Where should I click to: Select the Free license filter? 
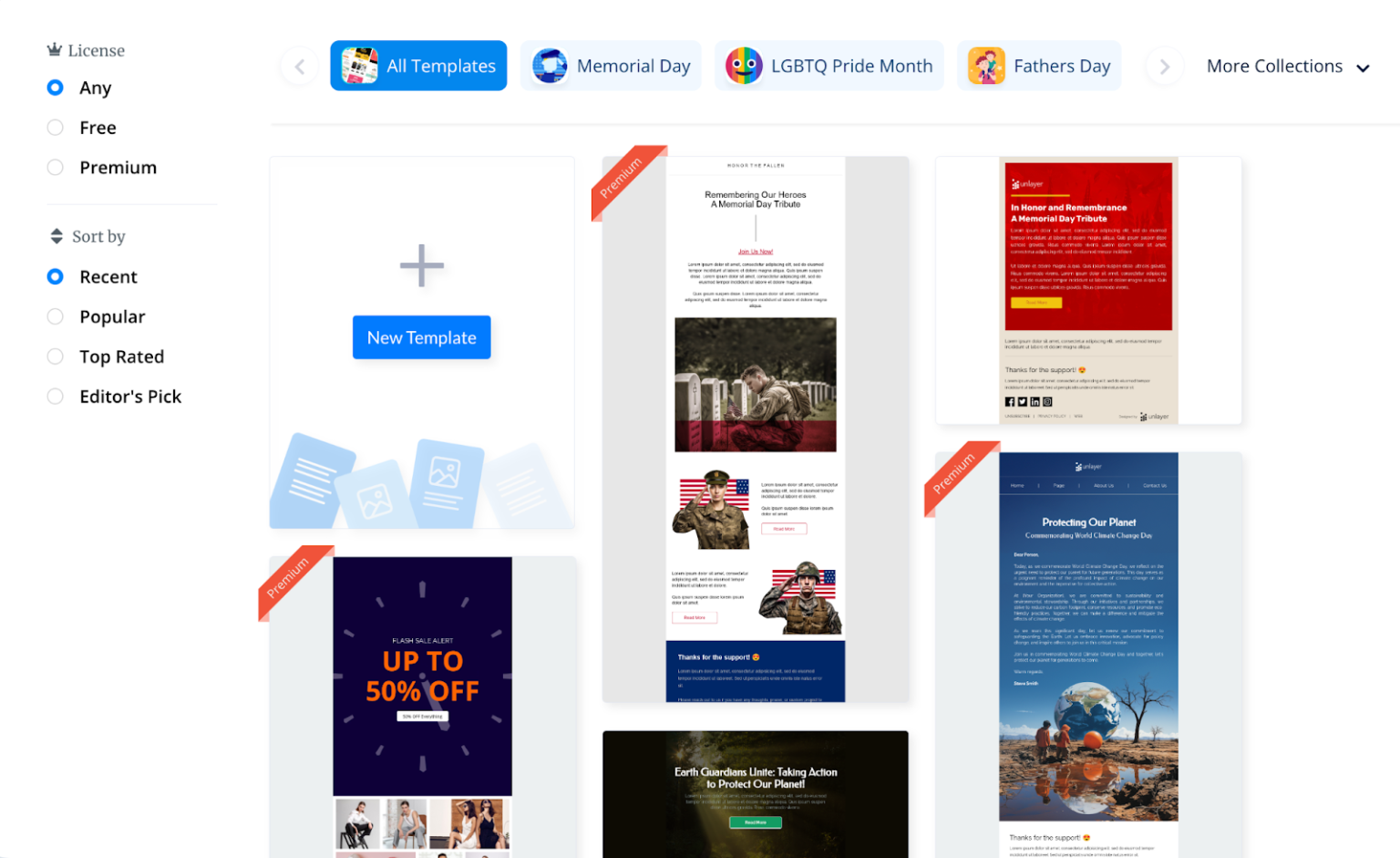55,128
